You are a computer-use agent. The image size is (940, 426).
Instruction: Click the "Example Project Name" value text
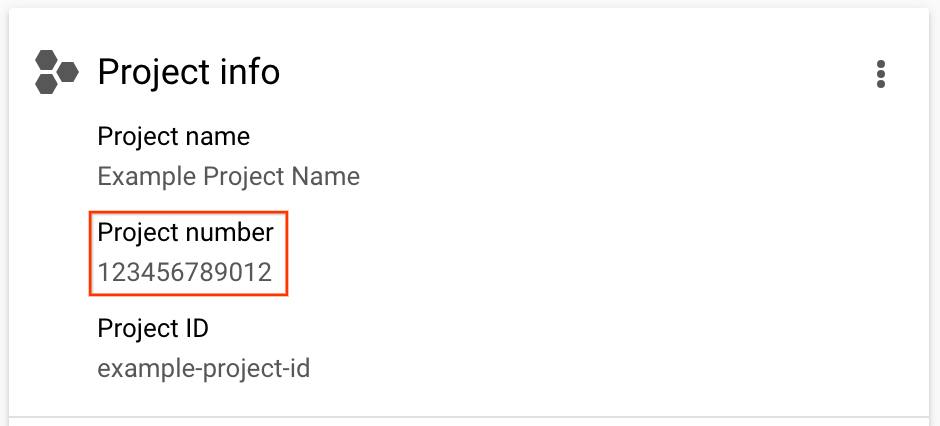[x=228, y=177]
